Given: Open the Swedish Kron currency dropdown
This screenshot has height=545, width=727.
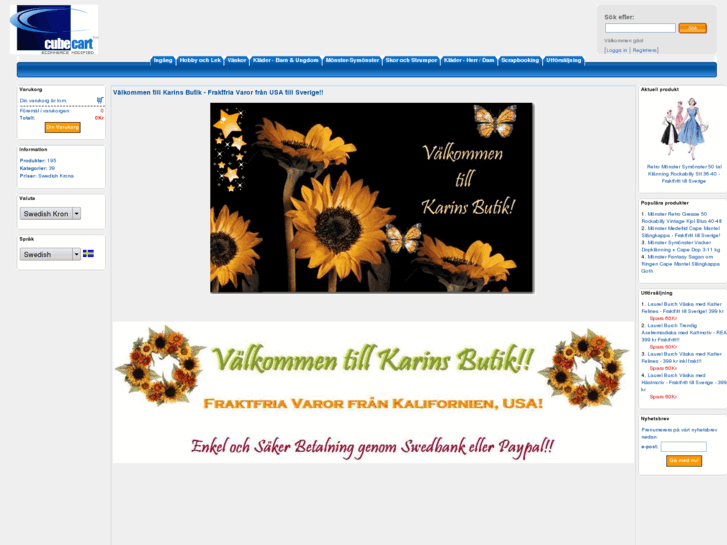Looking at the screenshot, I should [50, 213].
